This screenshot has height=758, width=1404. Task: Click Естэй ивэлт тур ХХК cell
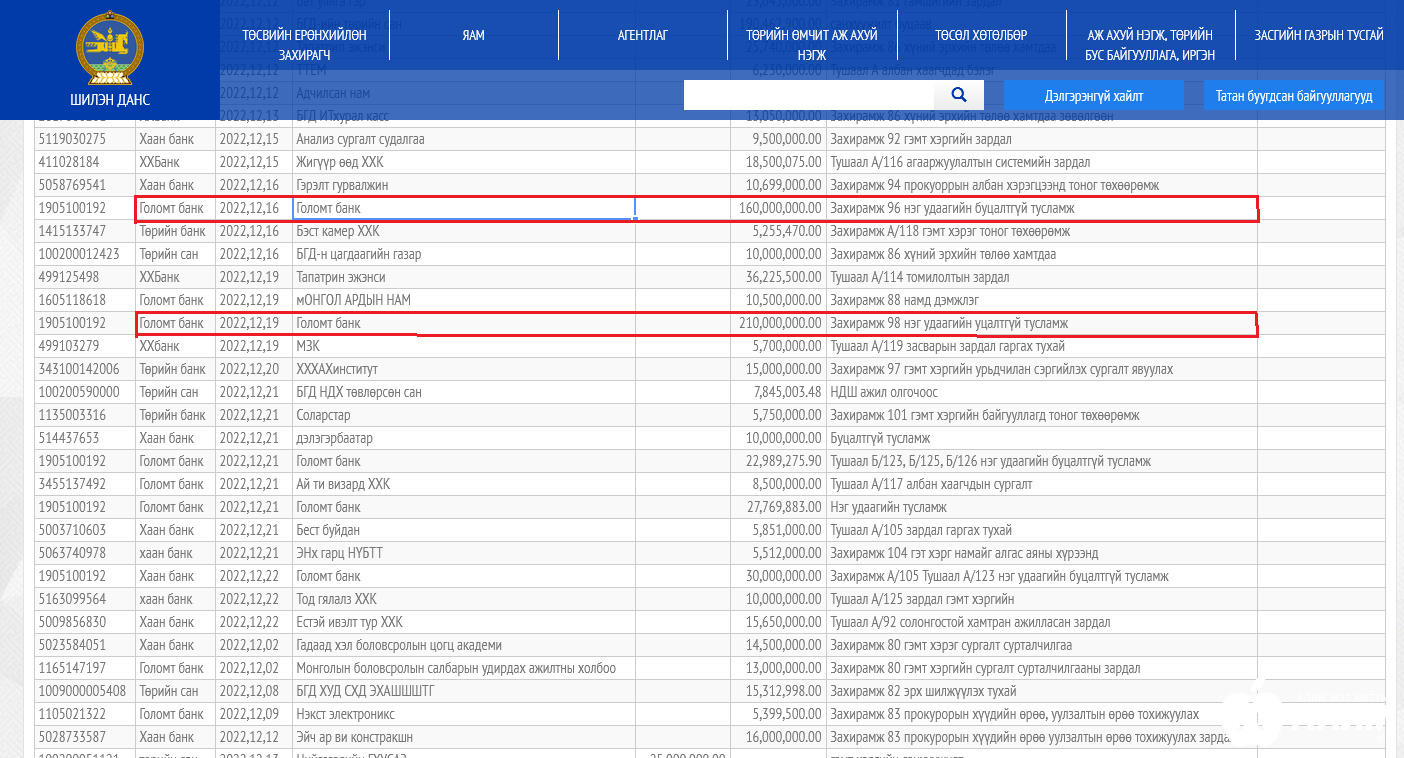click(x=465, y=622)
